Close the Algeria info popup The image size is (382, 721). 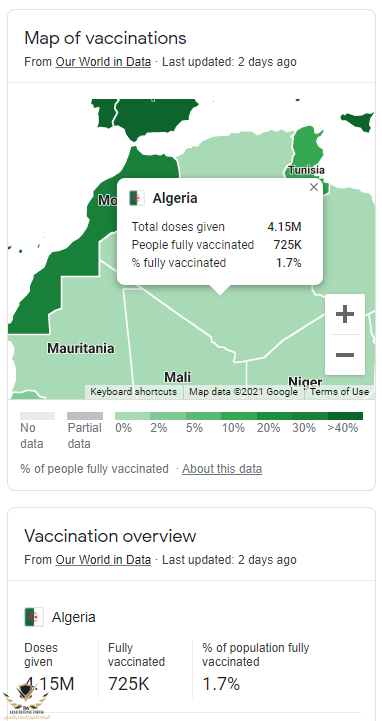point(314,187)
